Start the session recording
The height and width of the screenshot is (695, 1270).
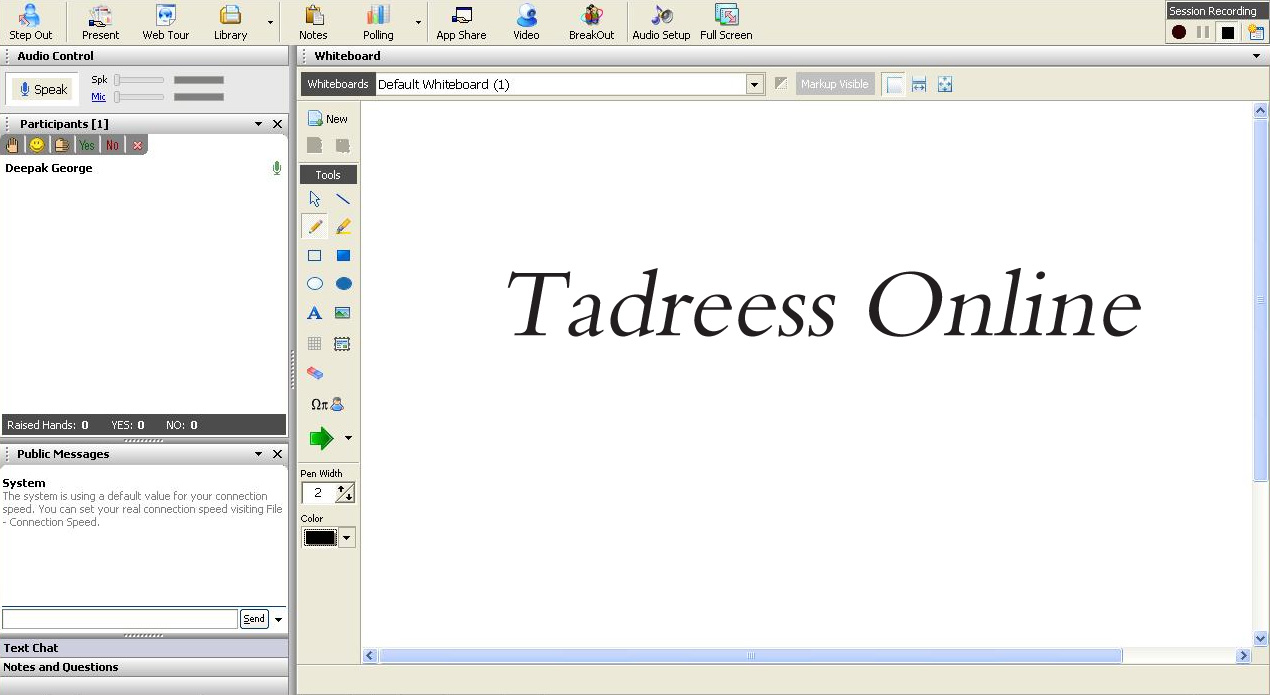click(x=1179, y=32)
